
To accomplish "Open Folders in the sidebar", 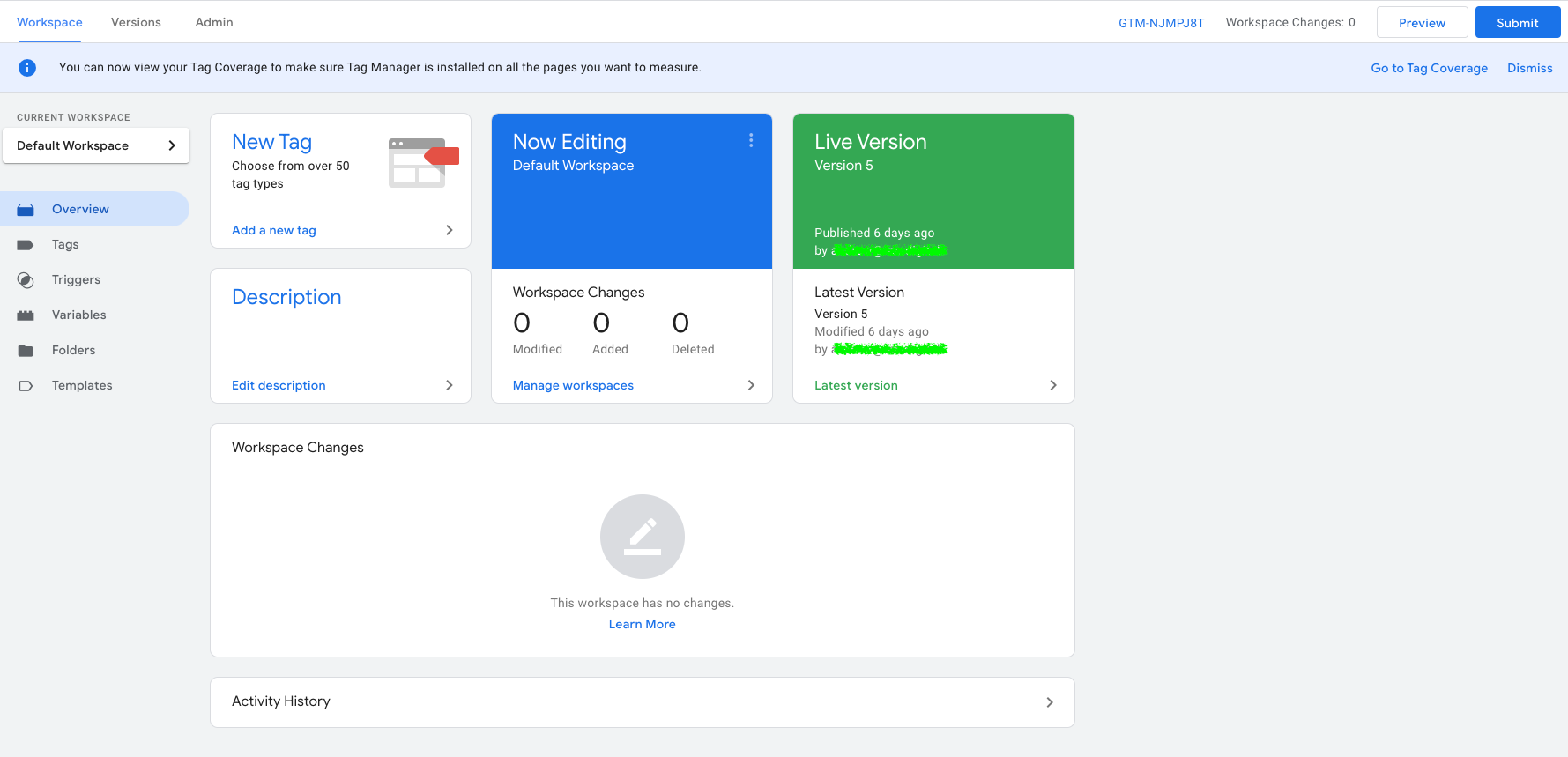I will click(94, 350).
